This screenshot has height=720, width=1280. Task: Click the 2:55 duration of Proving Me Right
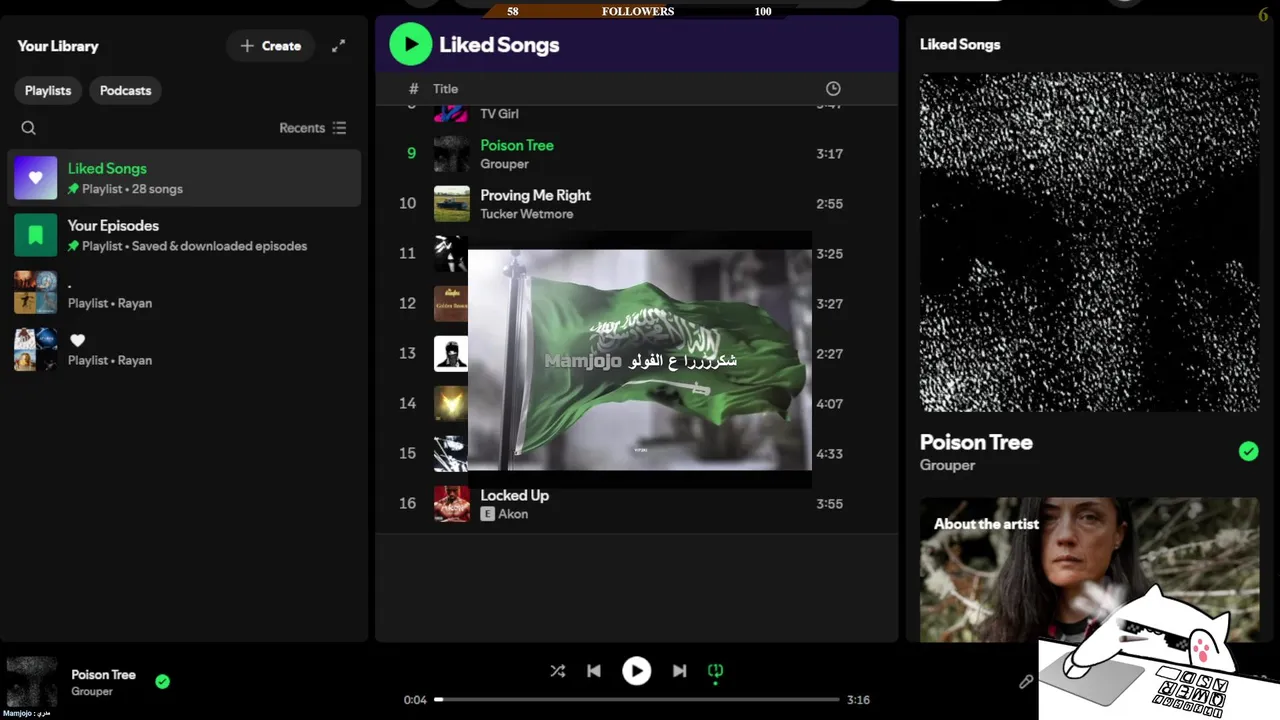click(x=829, y=204)
